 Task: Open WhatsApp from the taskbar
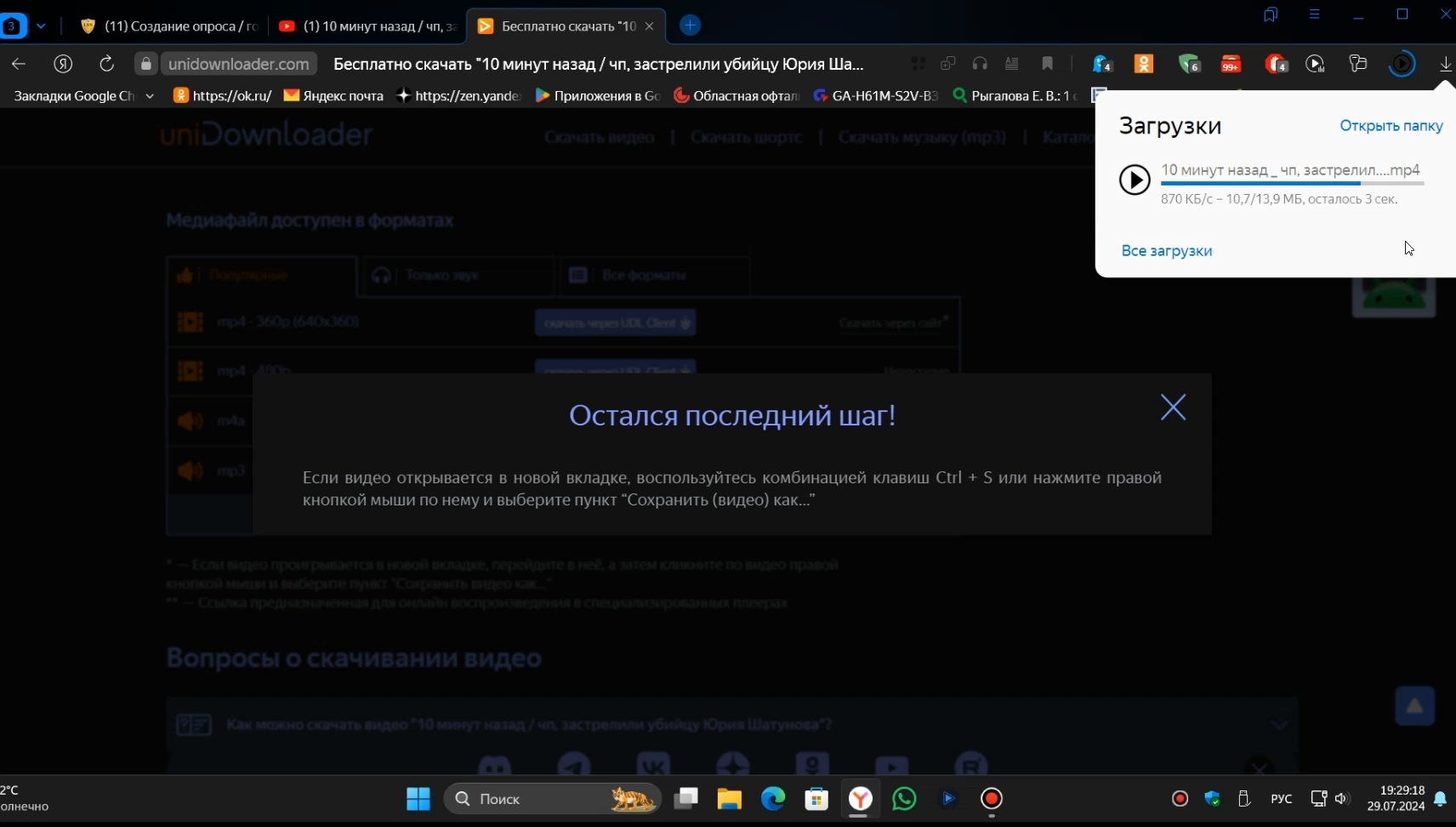pyautogui.click(x=904, y=799)
